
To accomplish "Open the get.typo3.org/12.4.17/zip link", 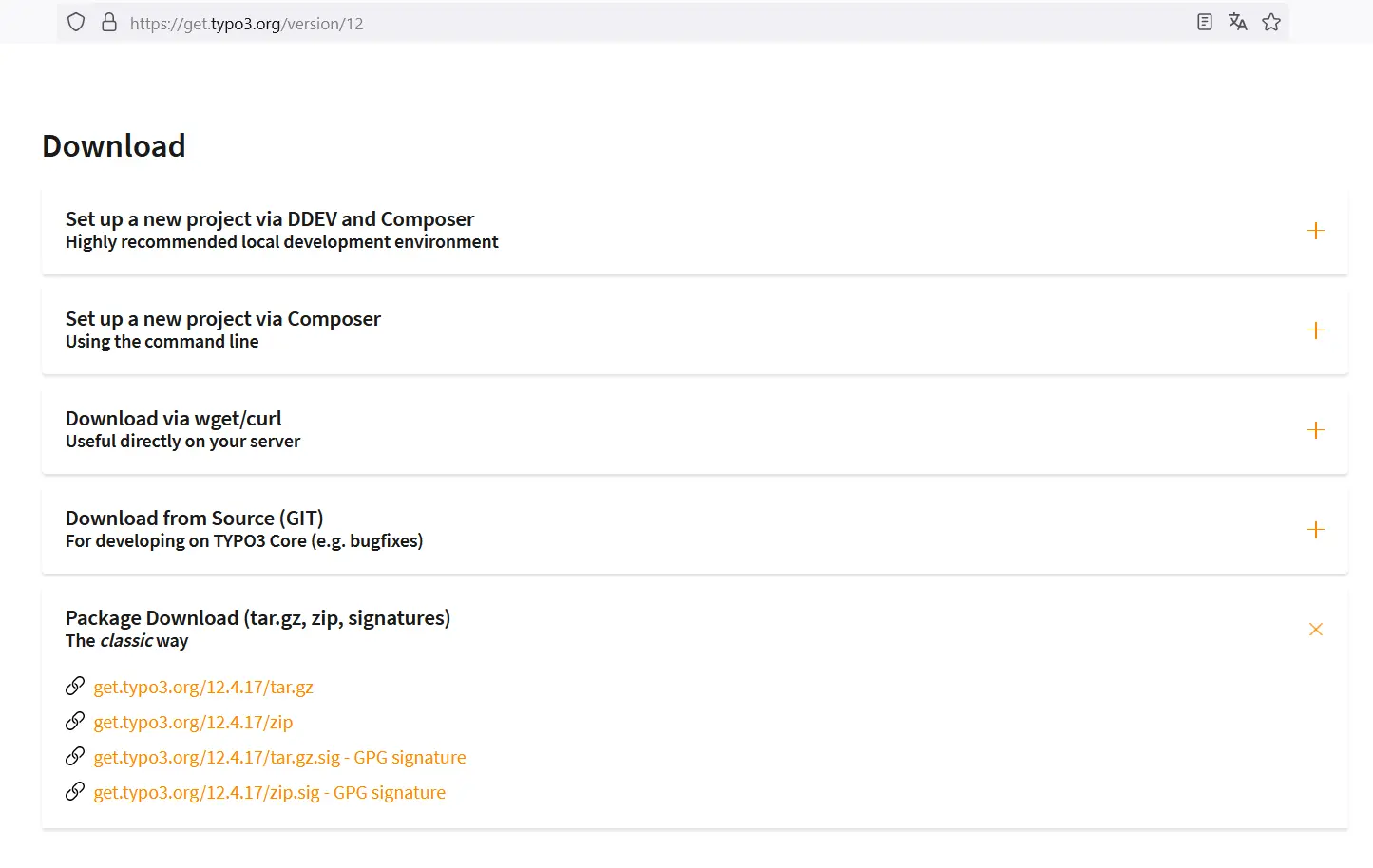I will [193, 722].
